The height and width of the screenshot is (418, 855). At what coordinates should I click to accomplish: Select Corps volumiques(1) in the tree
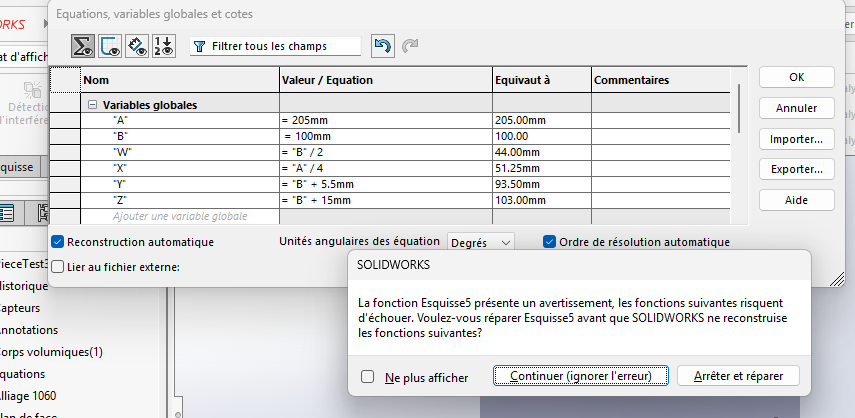point(52,352)
